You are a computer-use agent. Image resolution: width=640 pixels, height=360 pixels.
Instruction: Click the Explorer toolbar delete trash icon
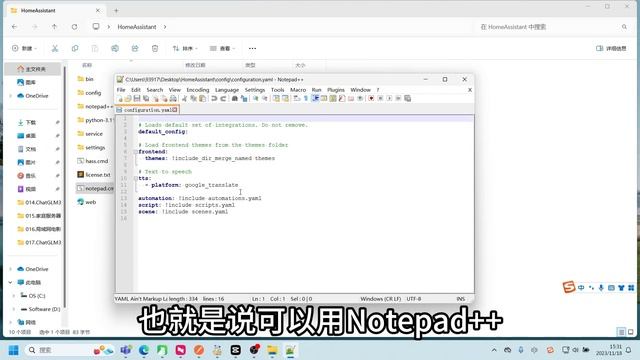[155, 48]
